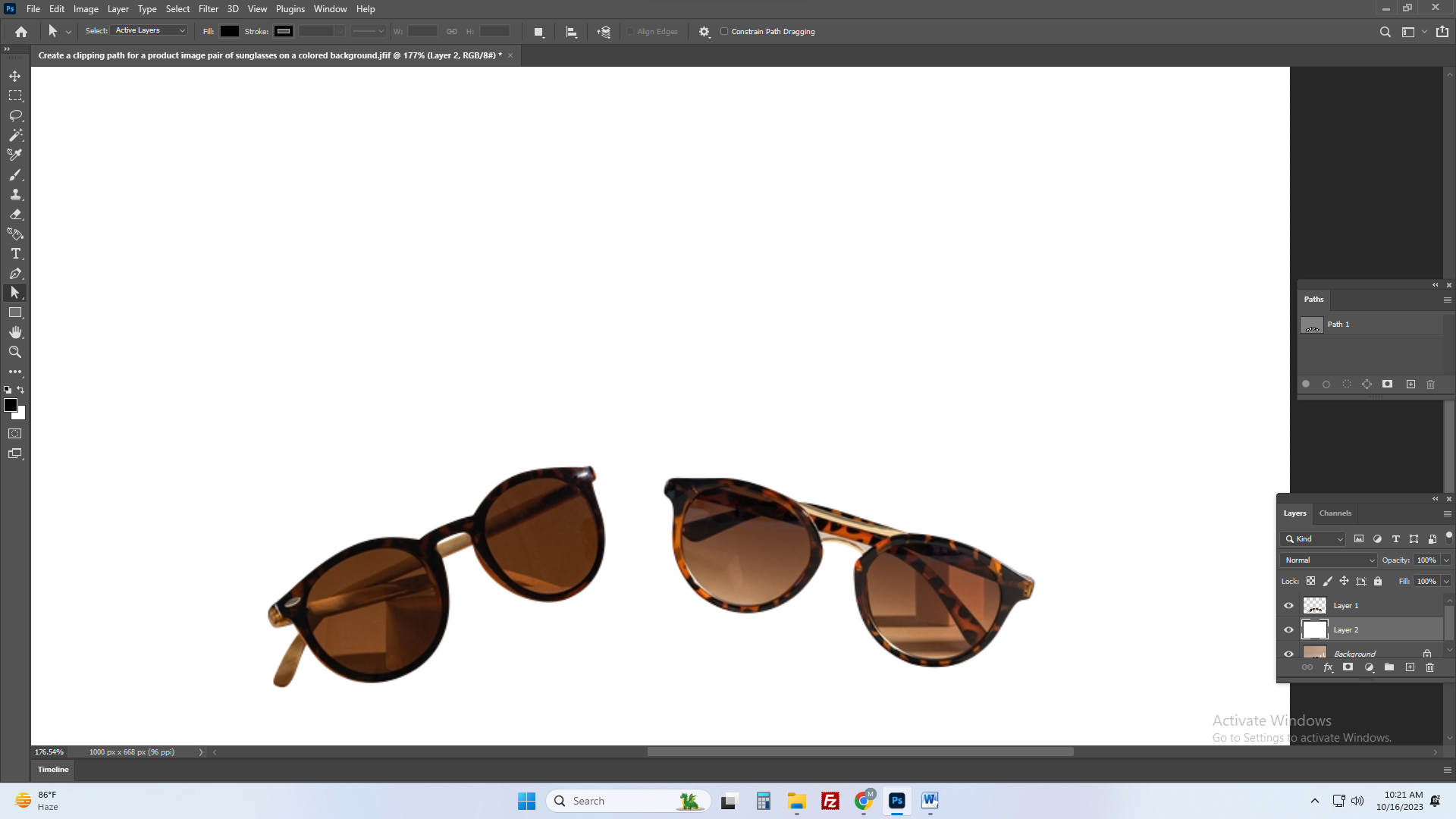Choose the Horizontal Type tool

point(15,253)
